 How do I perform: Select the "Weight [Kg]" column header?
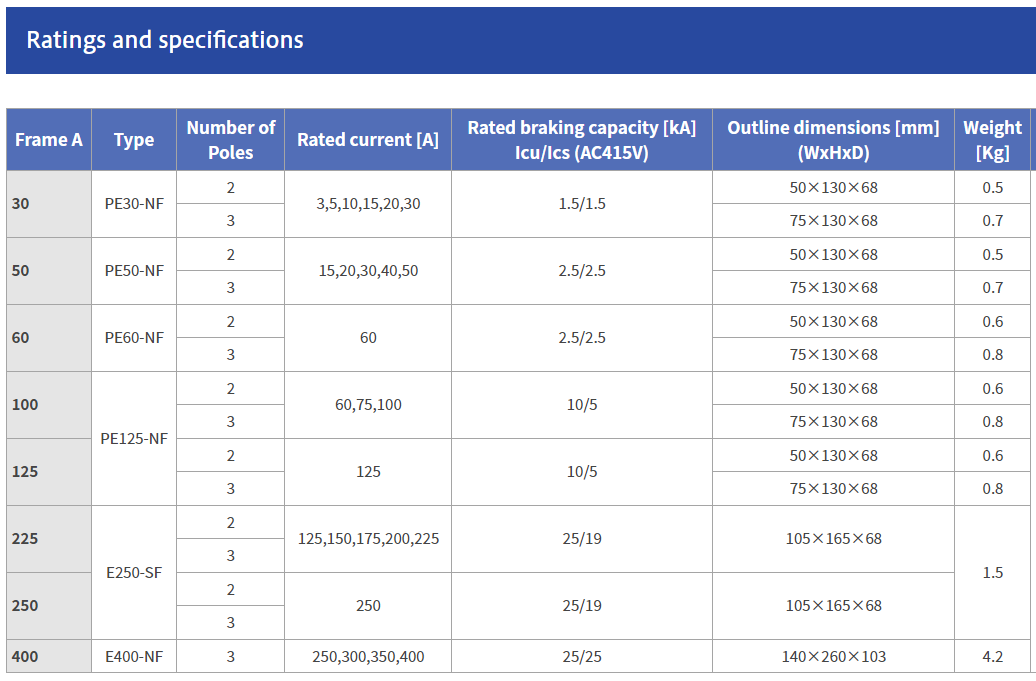[992, 140]
